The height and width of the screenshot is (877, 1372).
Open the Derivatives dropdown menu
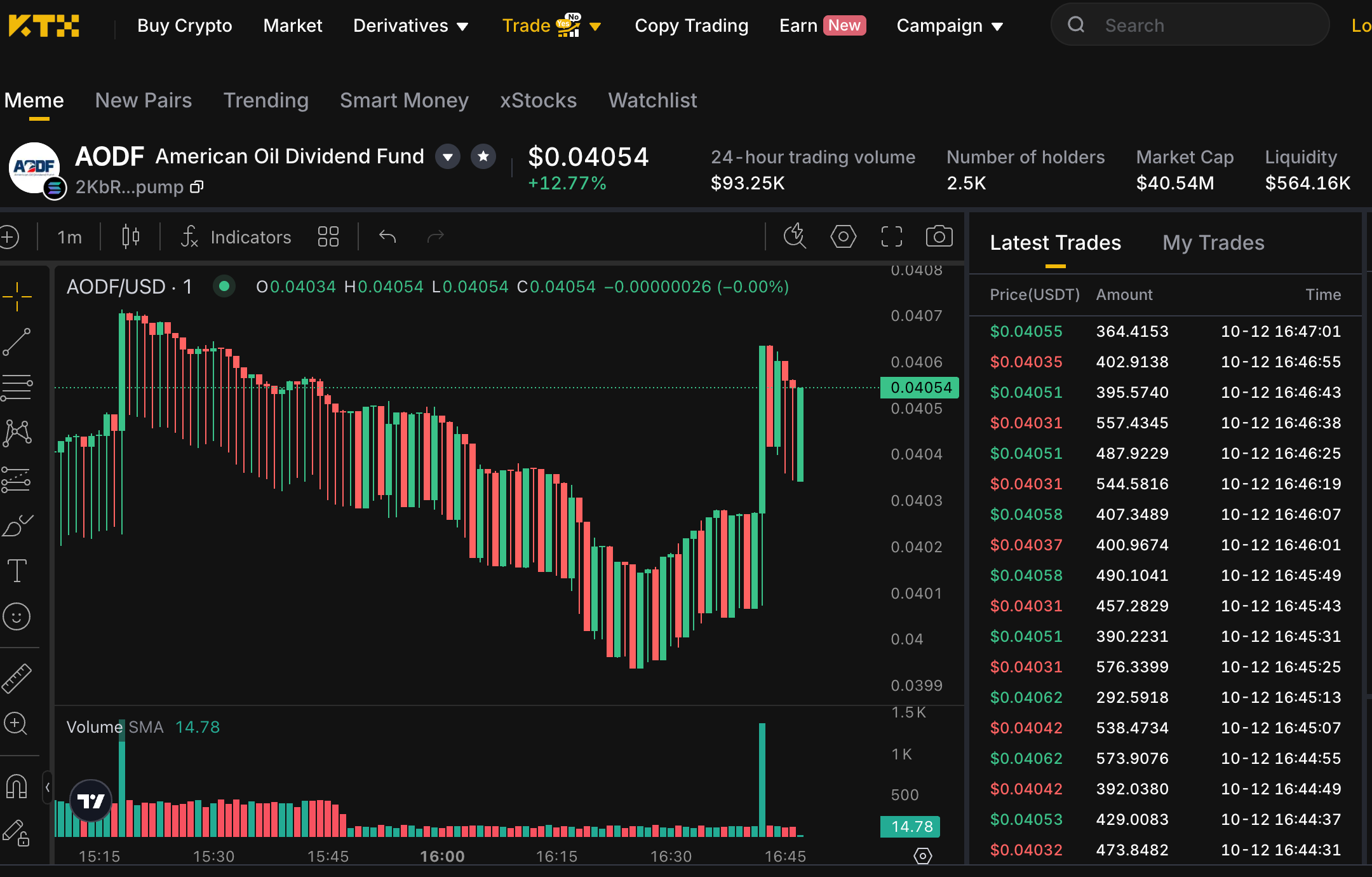[410, 25]
